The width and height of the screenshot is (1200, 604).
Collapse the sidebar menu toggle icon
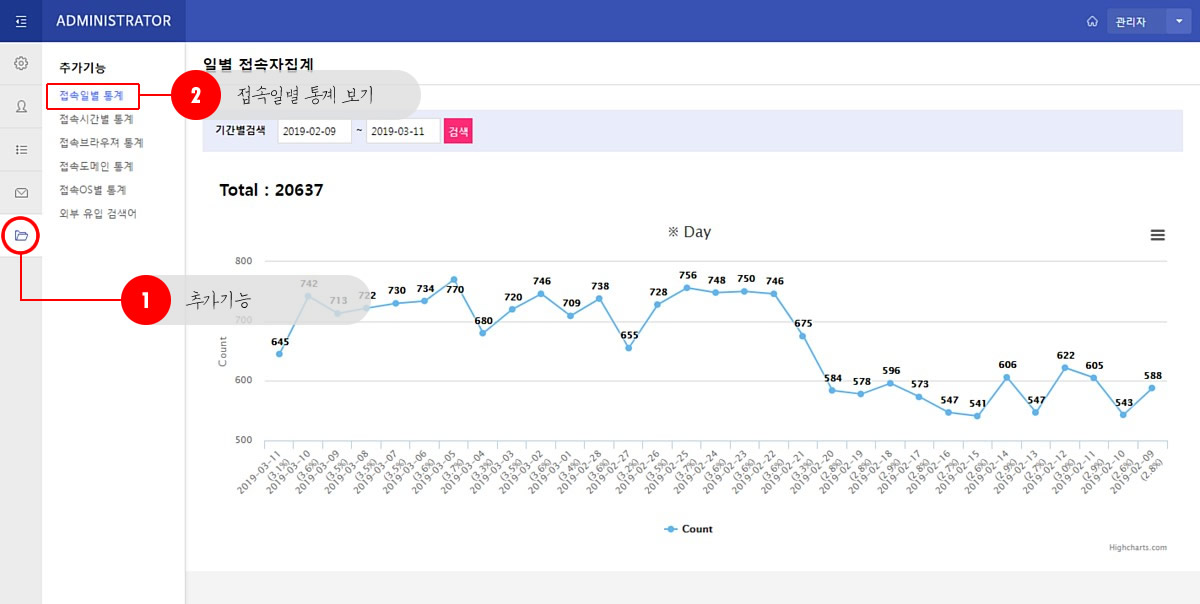(x=21, y=21)
